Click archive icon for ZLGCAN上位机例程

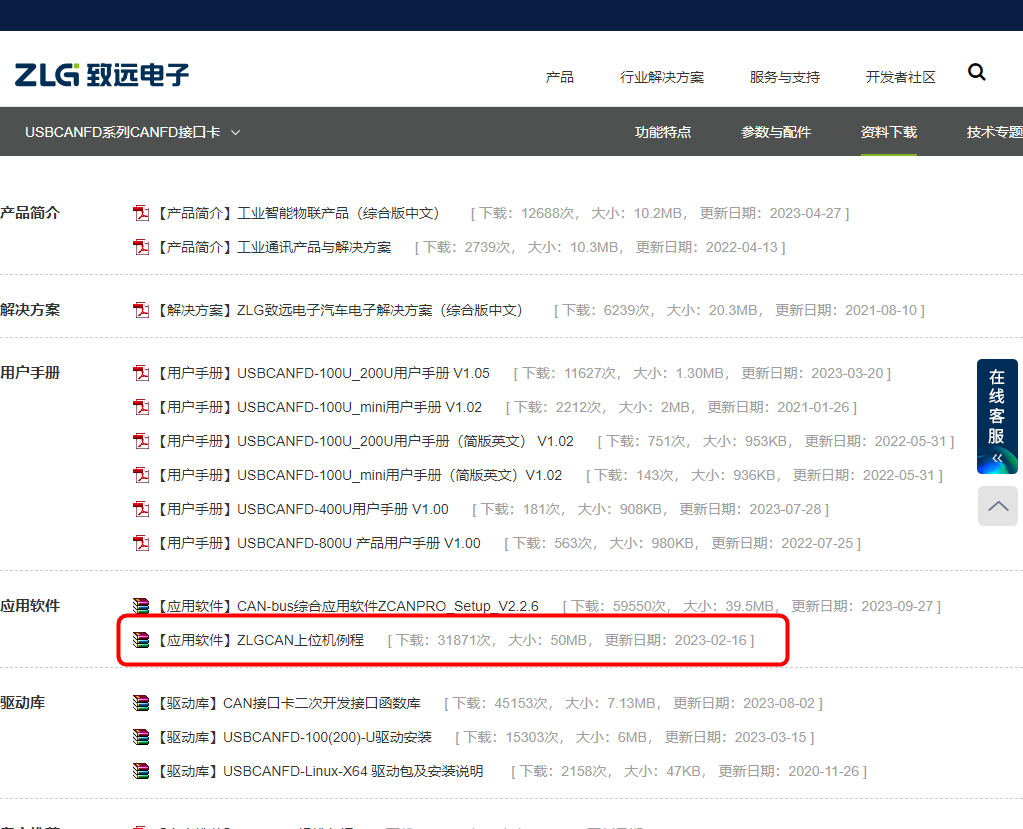[141, 640]
